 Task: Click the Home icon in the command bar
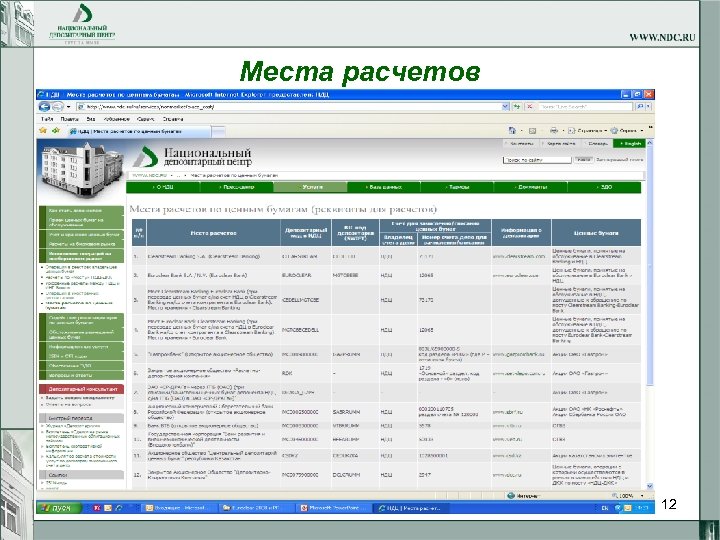512,131
